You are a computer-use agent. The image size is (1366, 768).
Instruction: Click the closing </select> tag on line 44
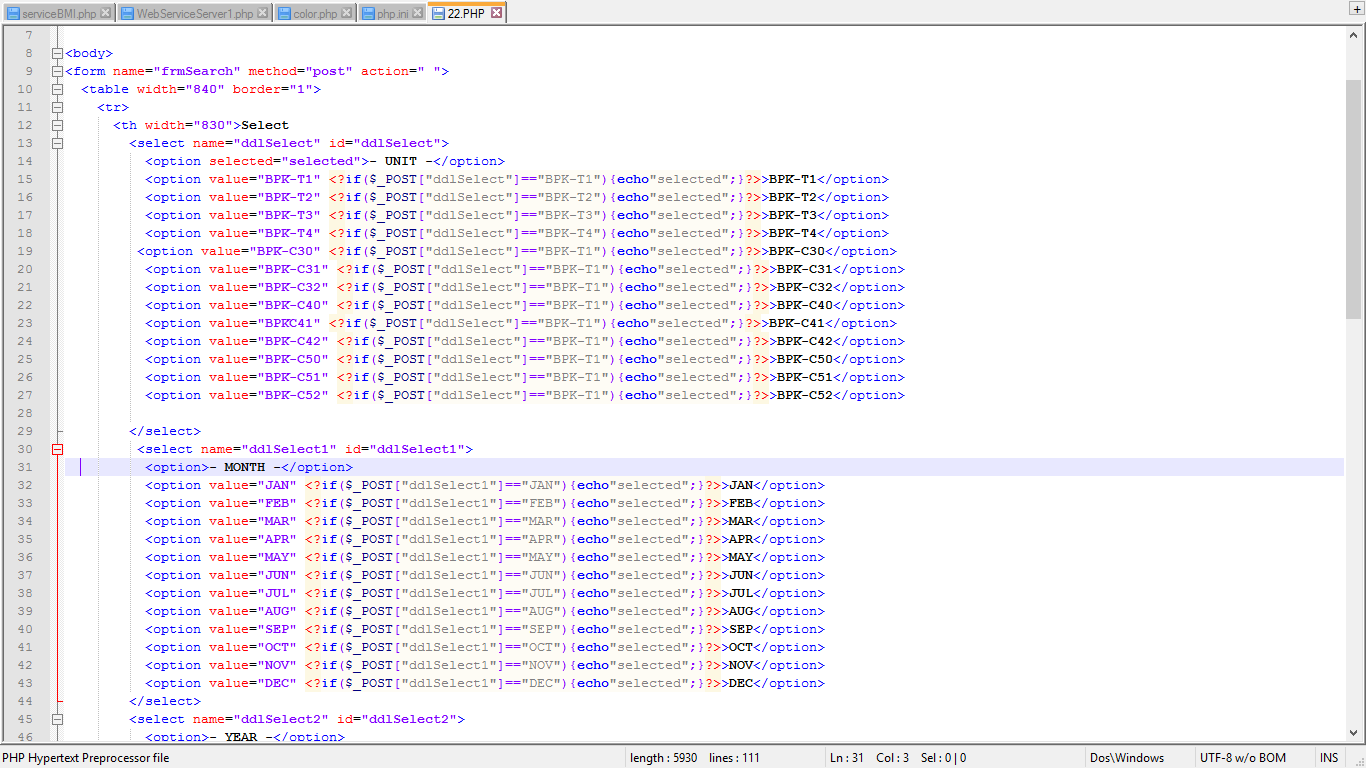pyautogui.click(x=165, y=701)
